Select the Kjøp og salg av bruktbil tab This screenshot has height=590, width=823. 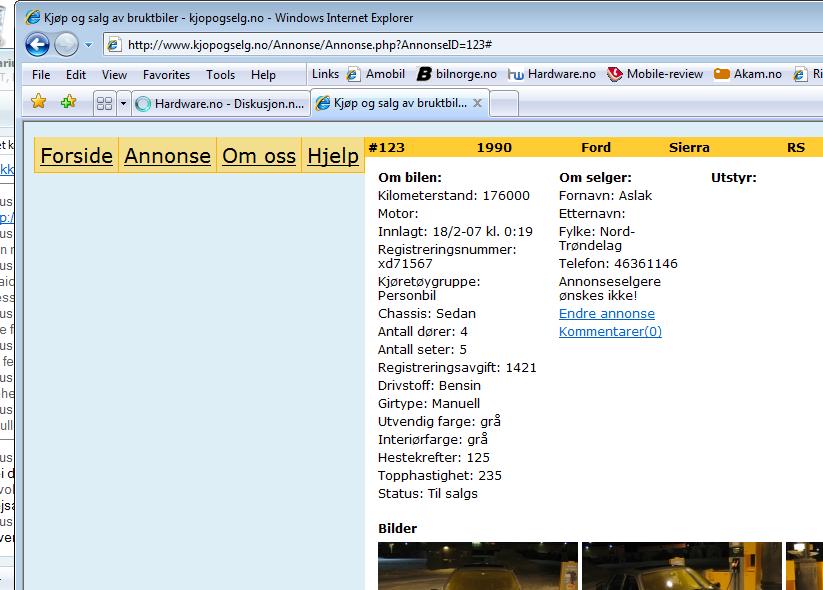pos(400,103)
